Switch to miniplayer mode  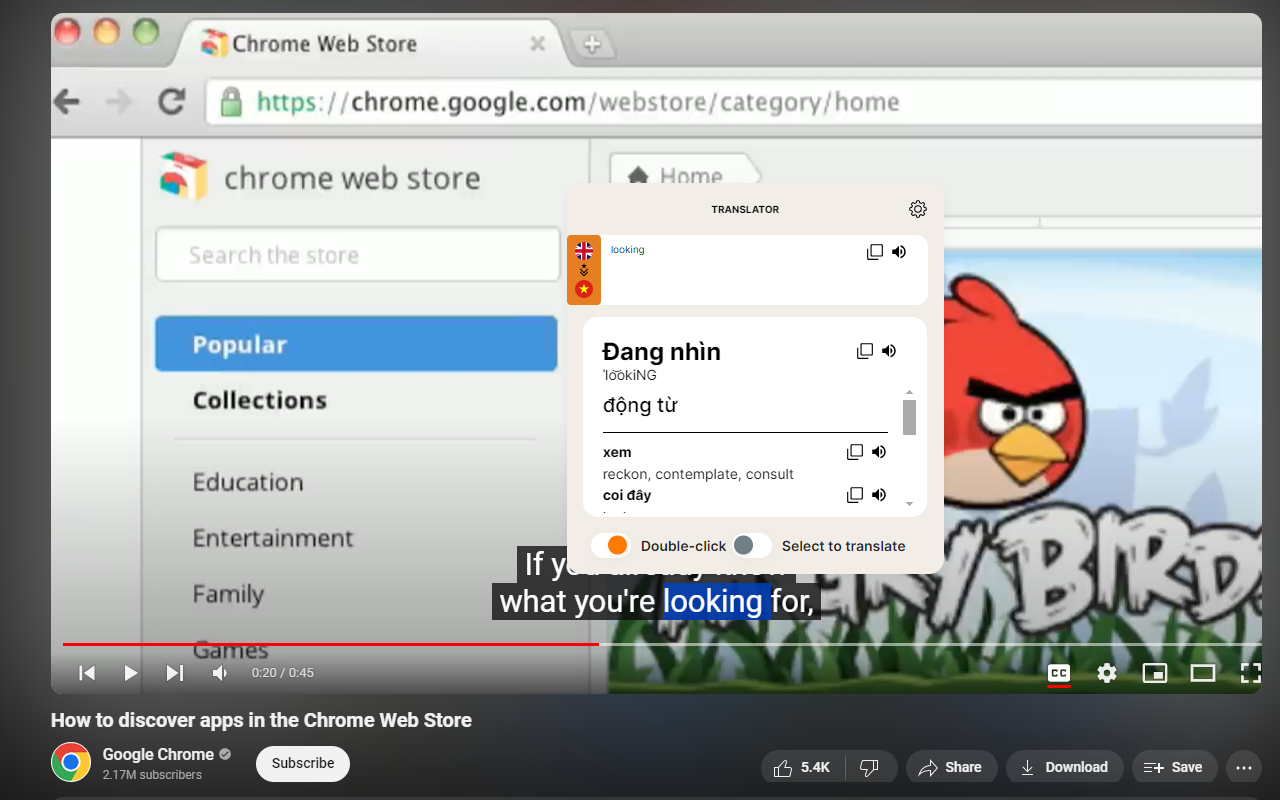click(1155, 673)
